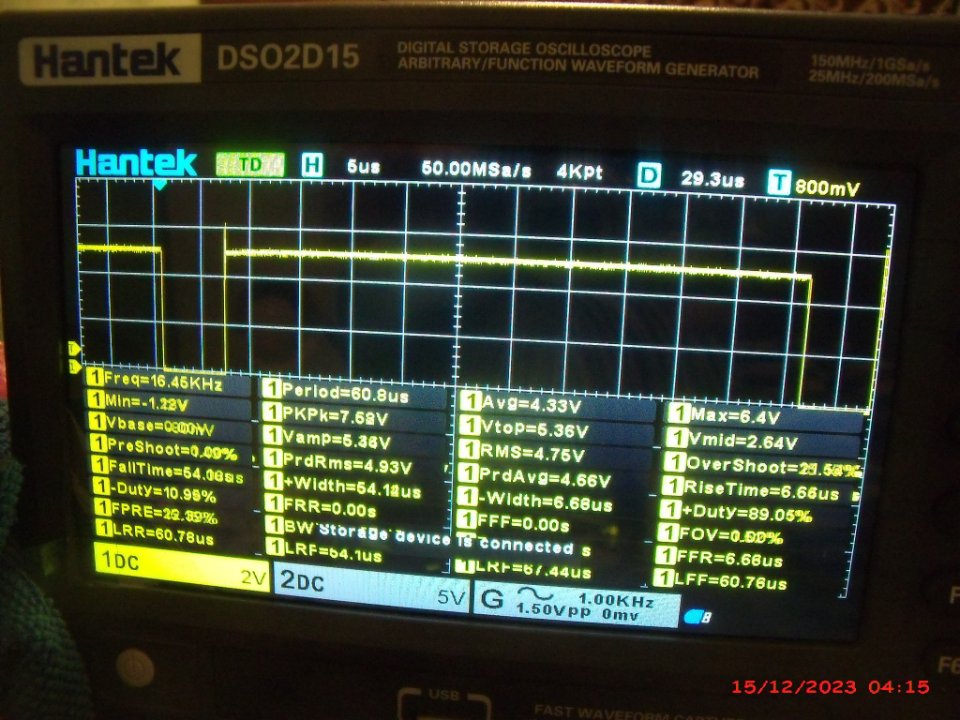Screen dimensions: 960x720
Task: Select the LRF=64.1us measurement
Action: (x=325, y=550)
